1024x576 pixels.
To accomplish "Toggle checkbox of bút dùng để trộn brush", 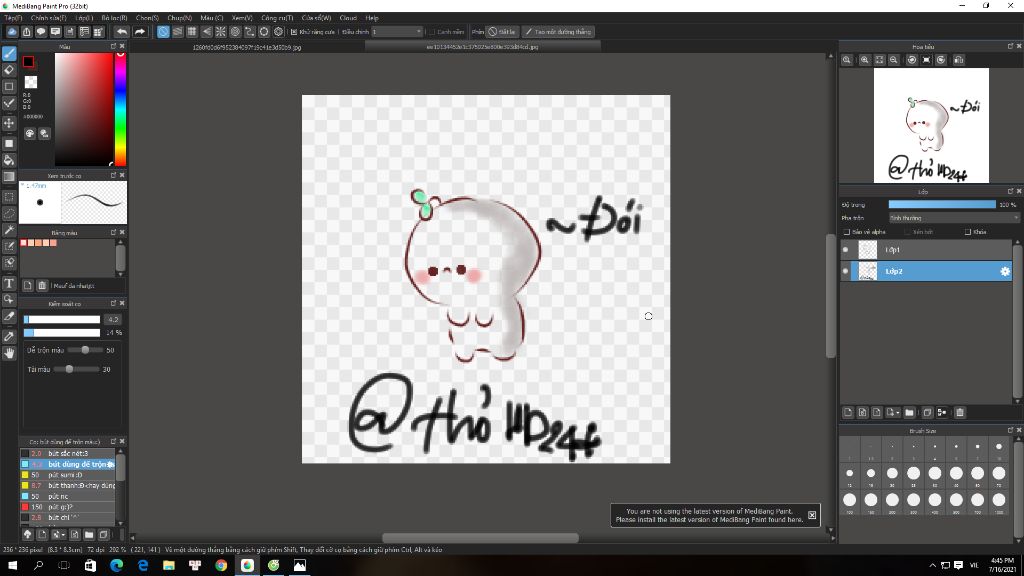I will click(25, 464).
